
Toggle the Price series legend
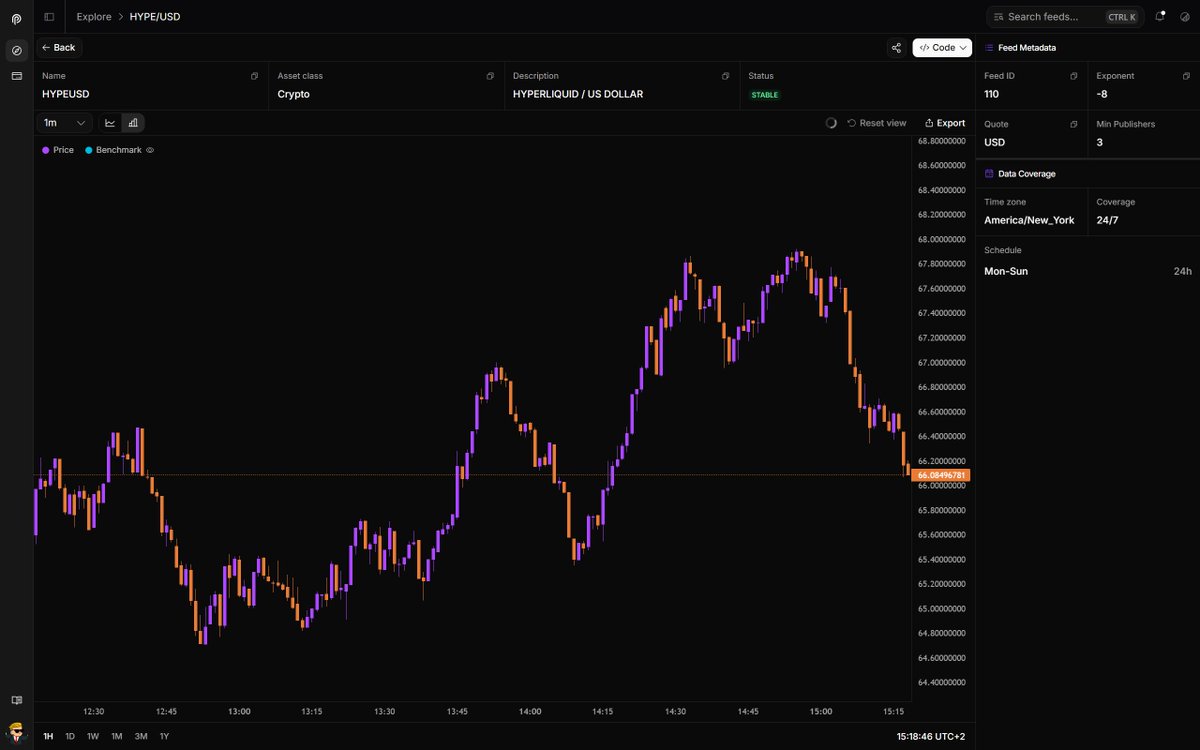[x=58, y=150]
